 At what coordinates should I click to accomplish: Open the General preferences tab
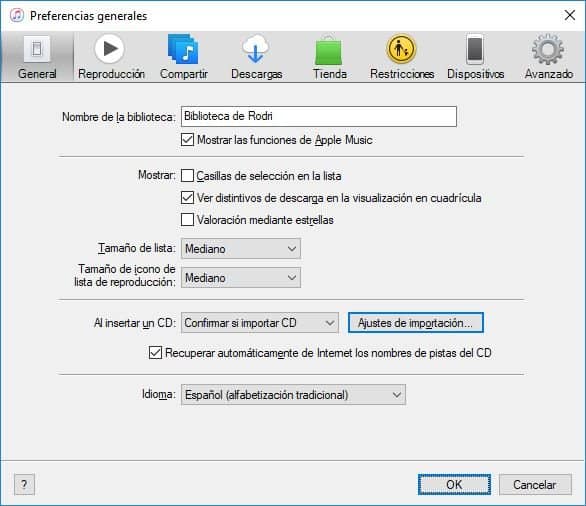point(37,57)
